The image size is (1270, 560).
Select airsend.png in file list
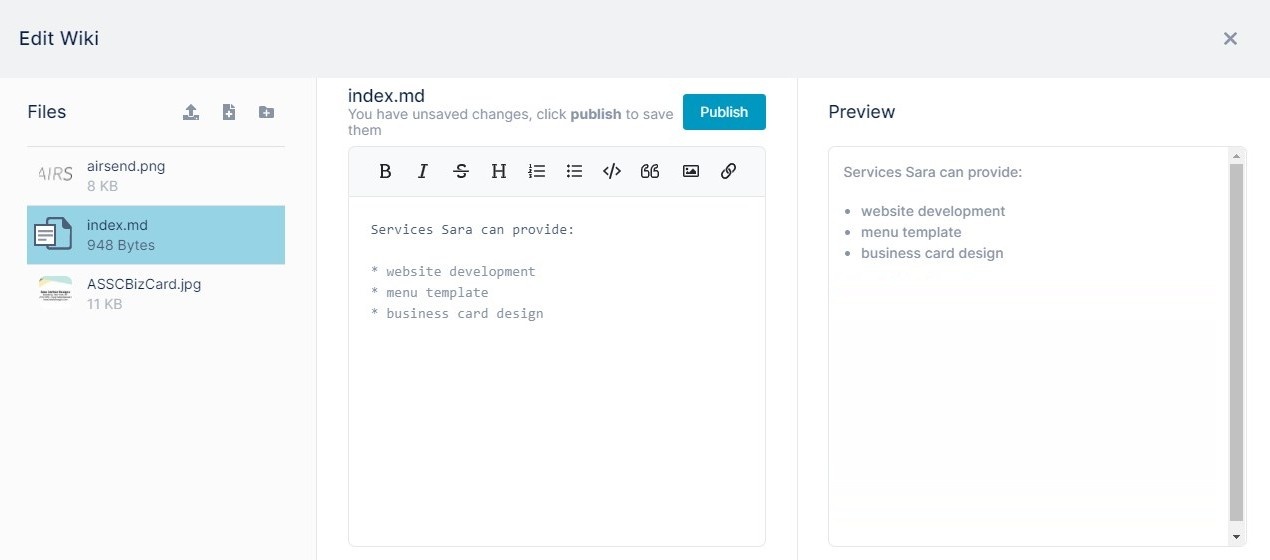click(x=156, y=176)
